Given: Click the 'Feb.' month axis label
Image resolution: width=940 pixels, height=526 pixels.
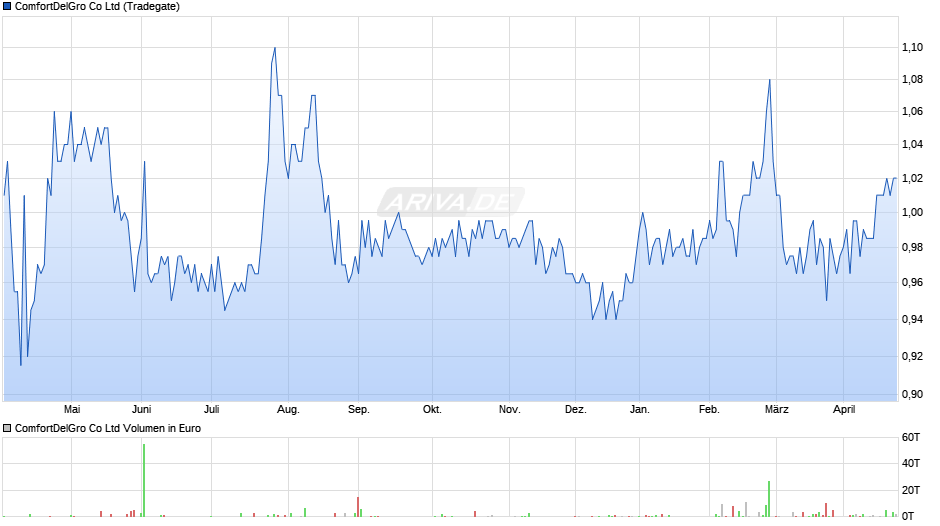Looking at the screenshot, I should pos(709,410).
